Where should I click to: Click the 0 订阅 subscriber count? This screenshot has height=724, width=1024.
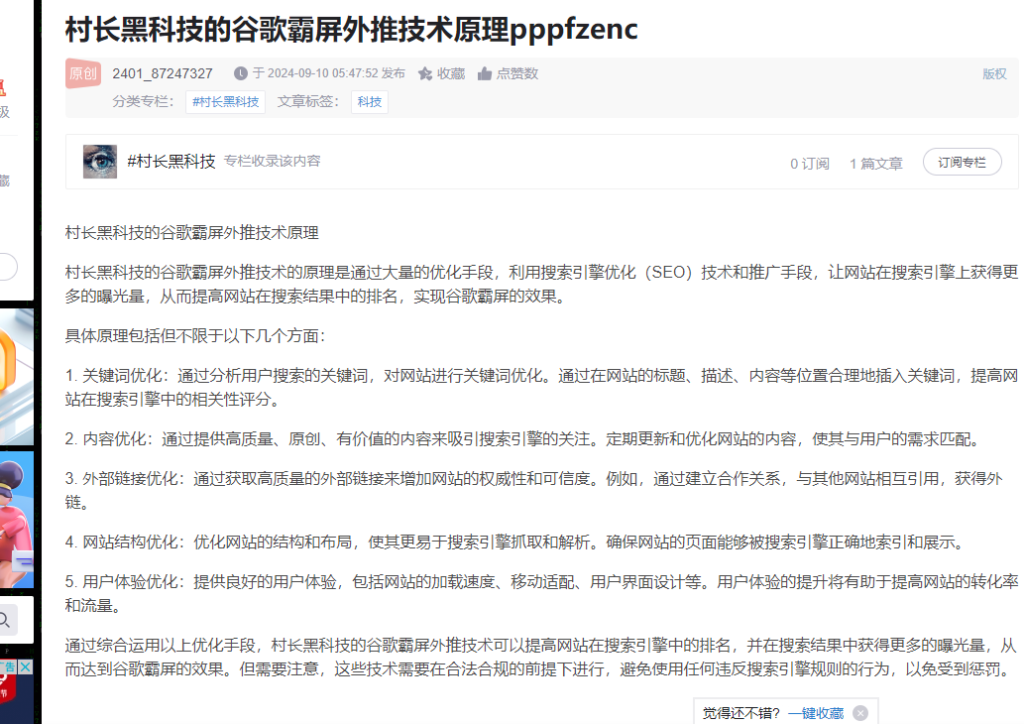(x=809, y=164)
